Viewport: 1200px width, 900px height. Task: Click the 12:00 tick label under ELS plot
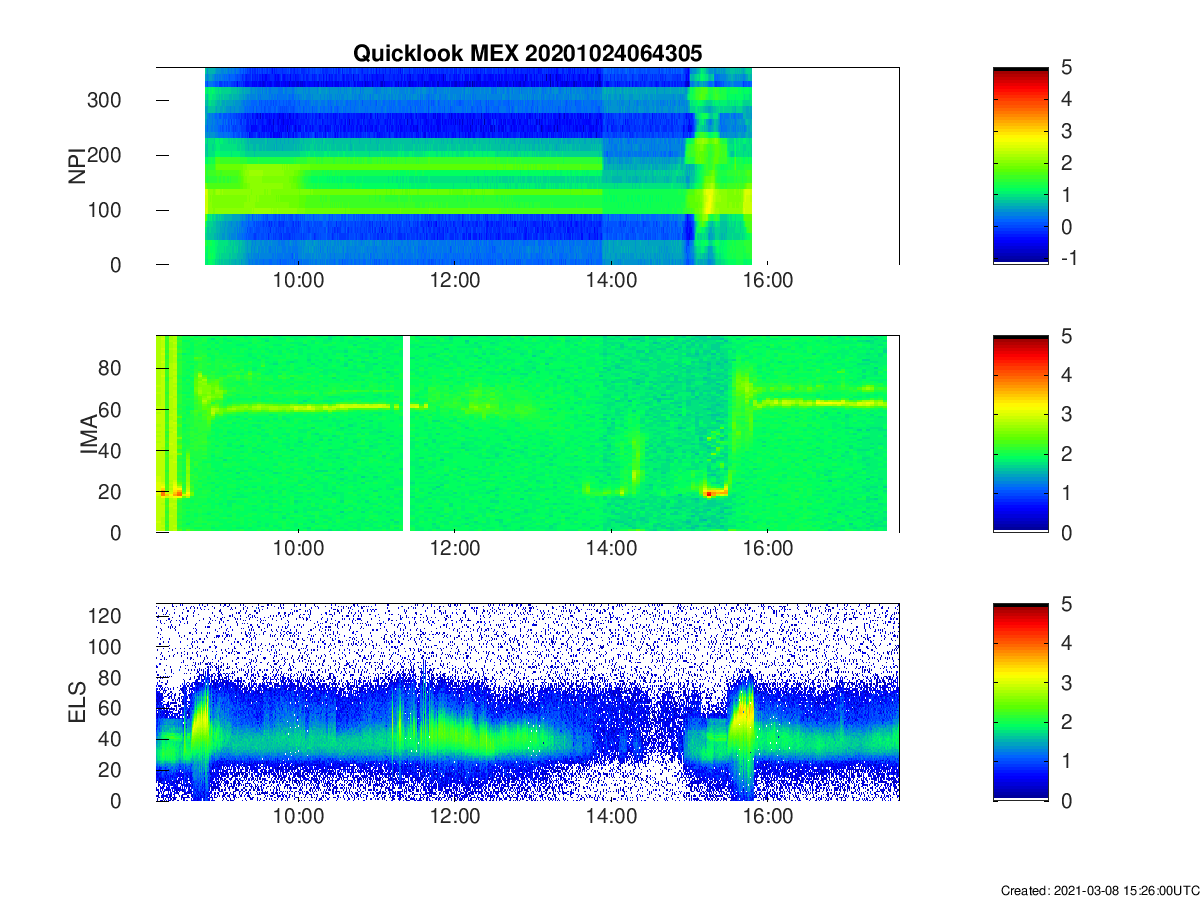[454, 817]
